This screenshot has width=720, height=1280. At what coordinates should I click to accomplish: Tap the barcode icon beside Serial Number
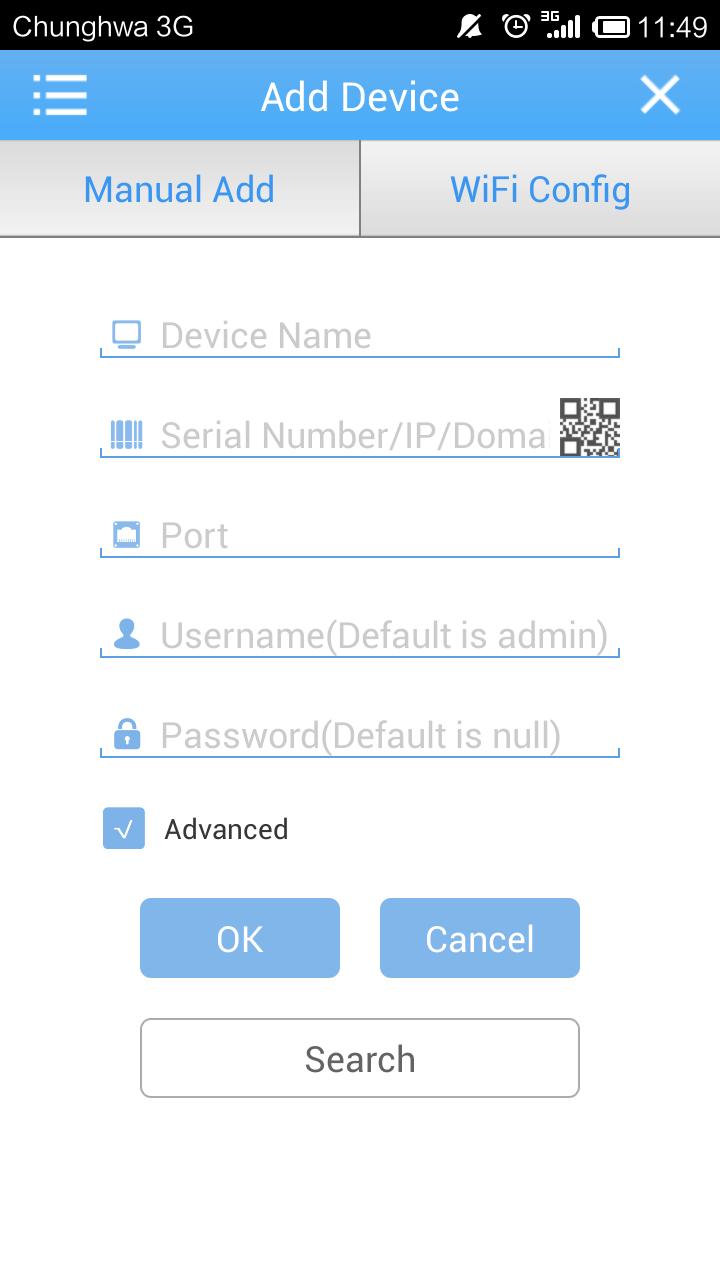[x=126, y=435]
